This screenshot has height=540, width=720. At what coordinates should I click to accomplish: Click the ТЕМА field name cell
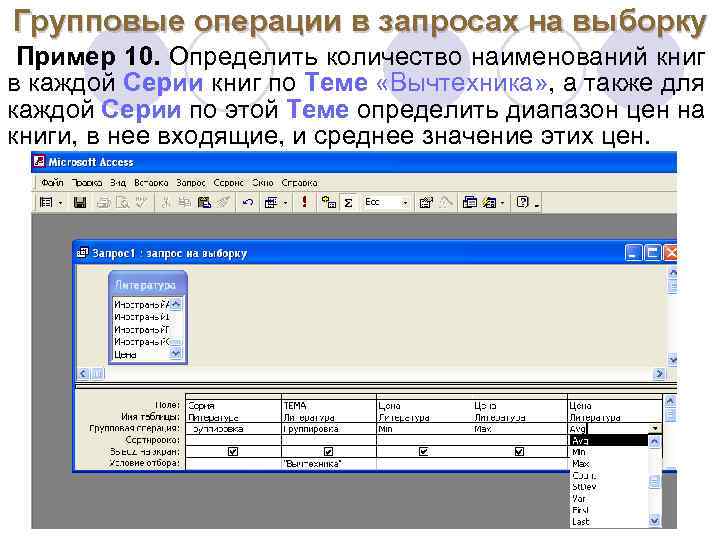pos(329,406)
